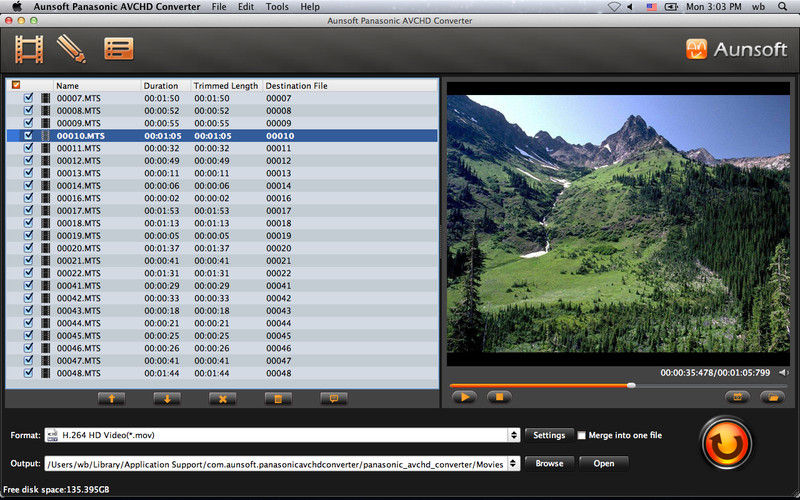Click filmstrip icon of 00048.MTS row
This screenshot has width=800, height=500.
click(x=45, y=373)
